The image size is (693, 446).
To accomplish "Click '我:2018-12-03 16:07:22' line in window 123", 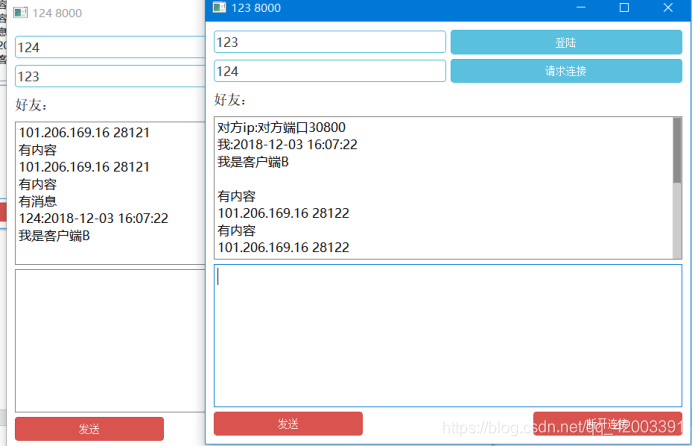I will pyautogui.click(x=287, y=145).
